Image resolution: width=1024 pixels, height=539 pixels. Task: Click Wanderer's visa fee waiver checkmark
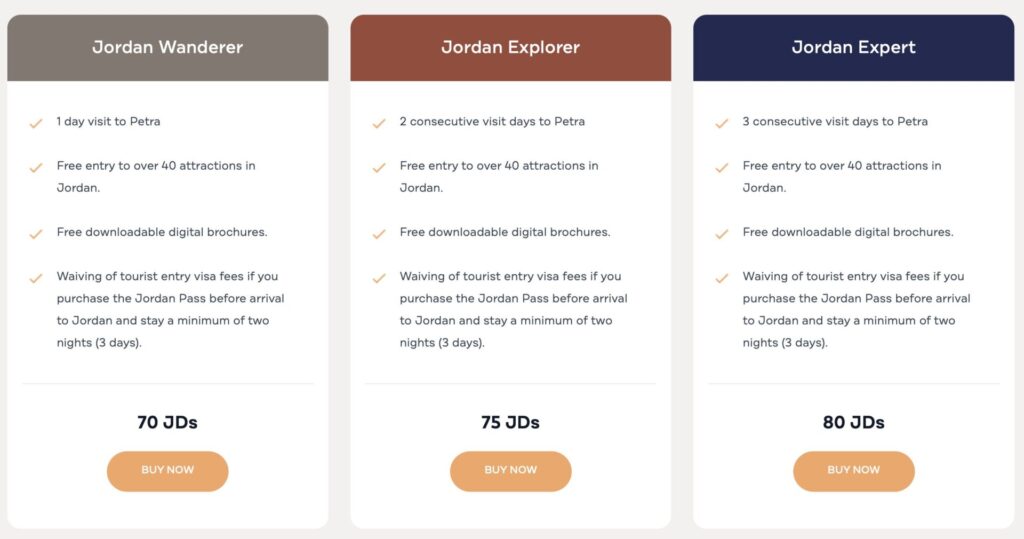(36, 278)
